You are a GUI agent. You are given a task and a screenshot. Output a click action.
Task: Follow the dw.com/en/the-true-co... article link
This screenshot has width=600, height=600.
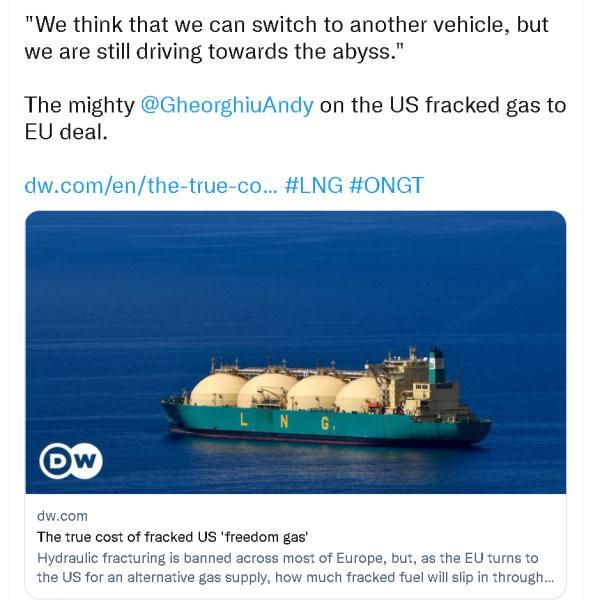click(x=150, y=185)
